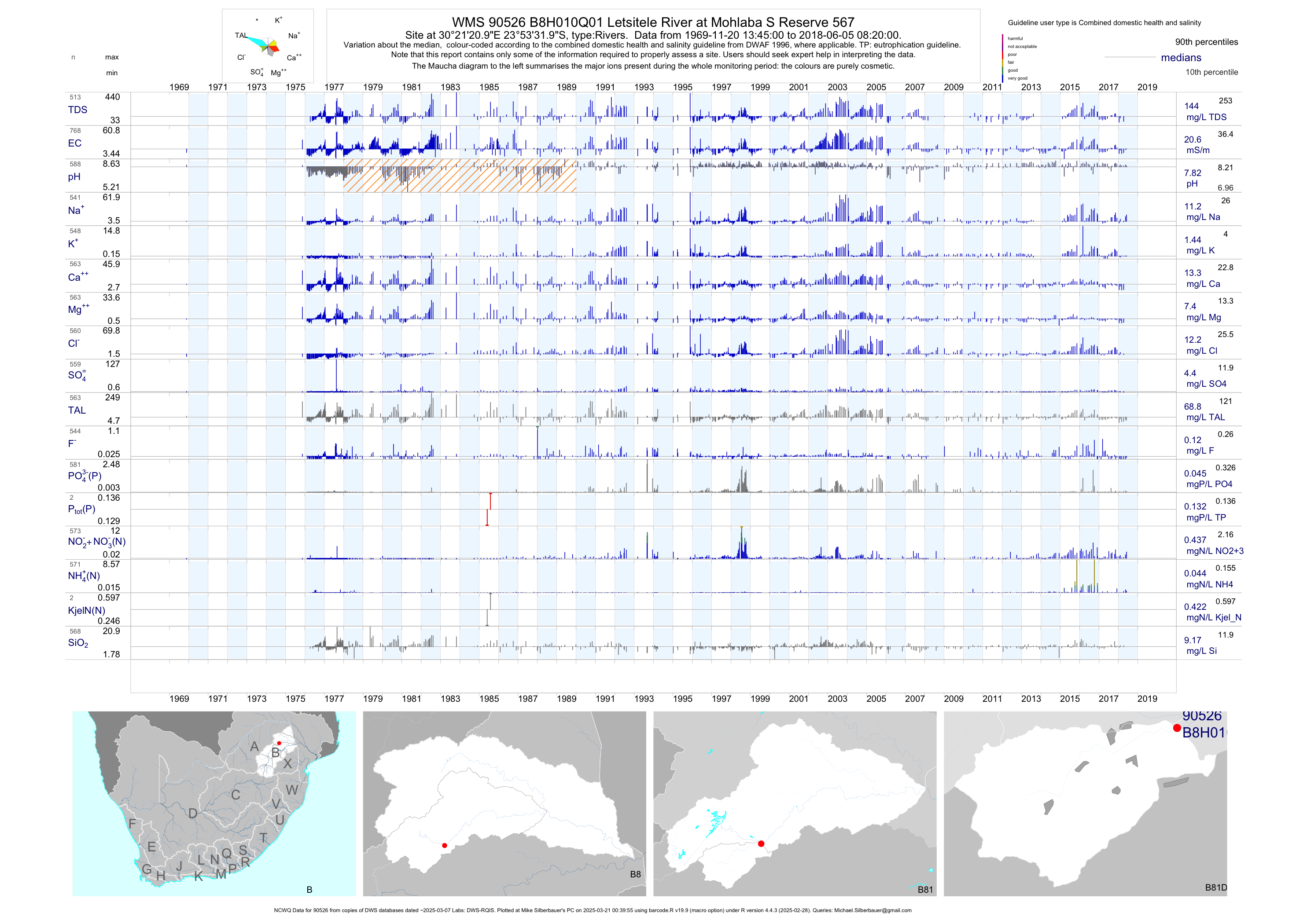This screenshot has width=1307, height=924.
Task: Click the South Africa overview map thumbnail
Action: pyautogui.click(x=214, y=803)
